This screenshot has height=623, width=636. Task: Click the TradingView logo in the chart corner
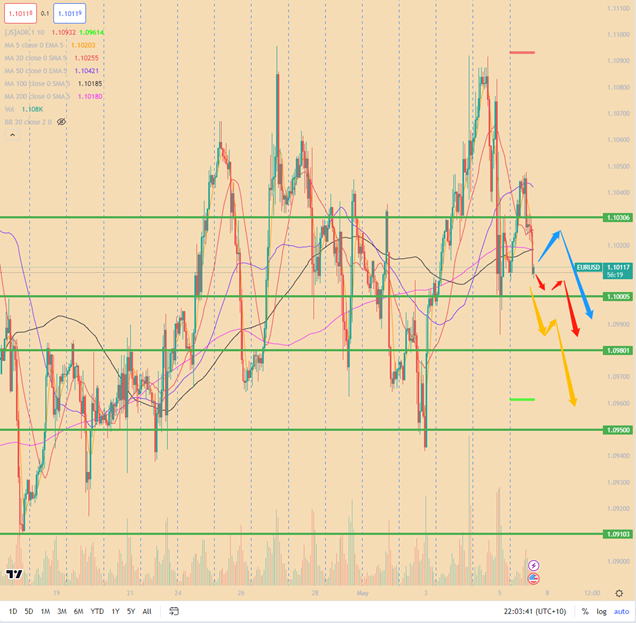[x=14, y=574]
